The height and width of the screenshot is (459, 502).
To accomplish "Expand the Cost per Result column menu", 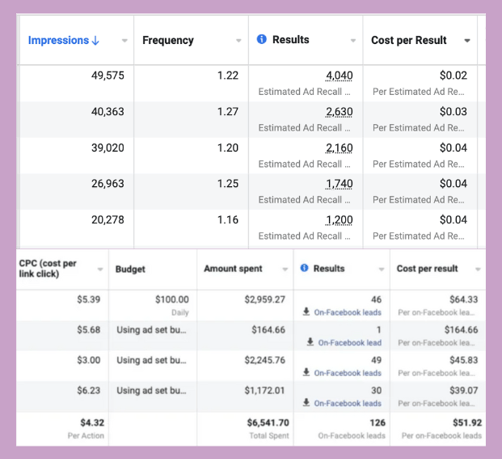I will click(467, 41).
